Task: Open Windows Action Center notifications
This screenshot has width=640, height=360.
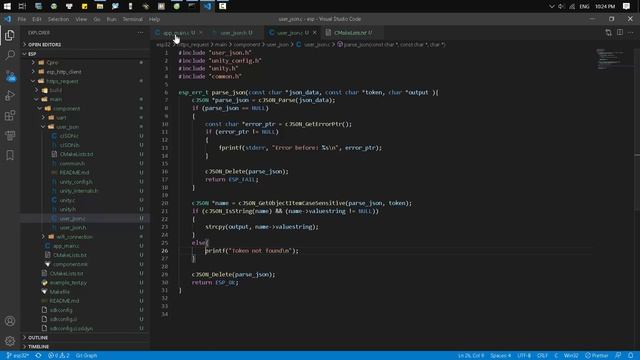Action: (x=626, y=6)
